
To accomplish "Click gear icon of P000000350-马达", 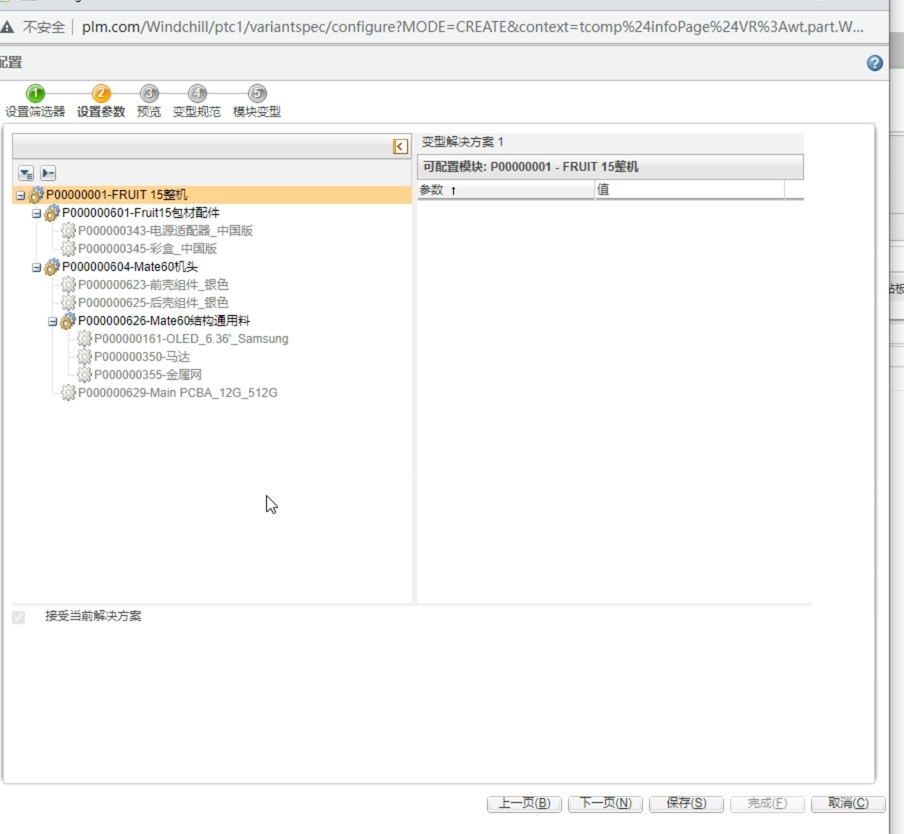I will (x=84, y=357).
